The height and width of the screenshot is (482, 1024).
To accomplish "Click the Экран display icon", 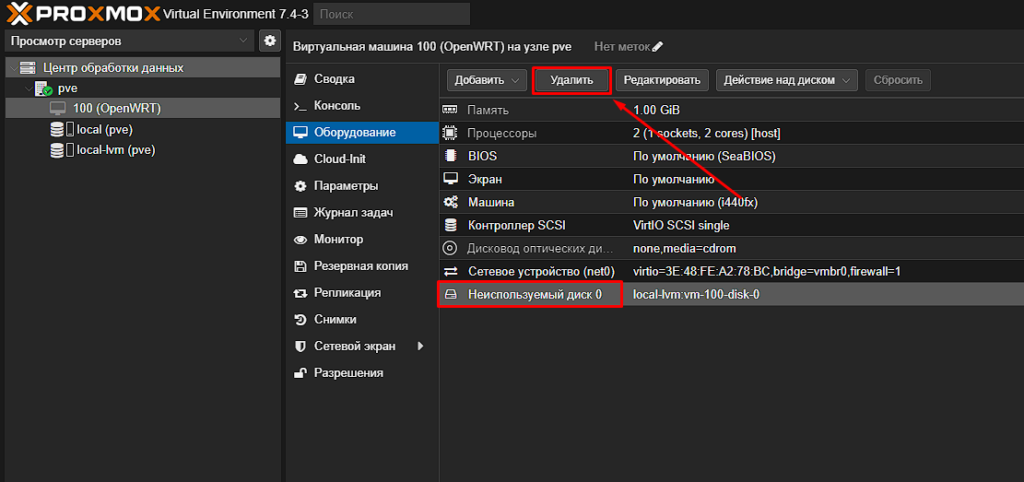I will (450, 179).
